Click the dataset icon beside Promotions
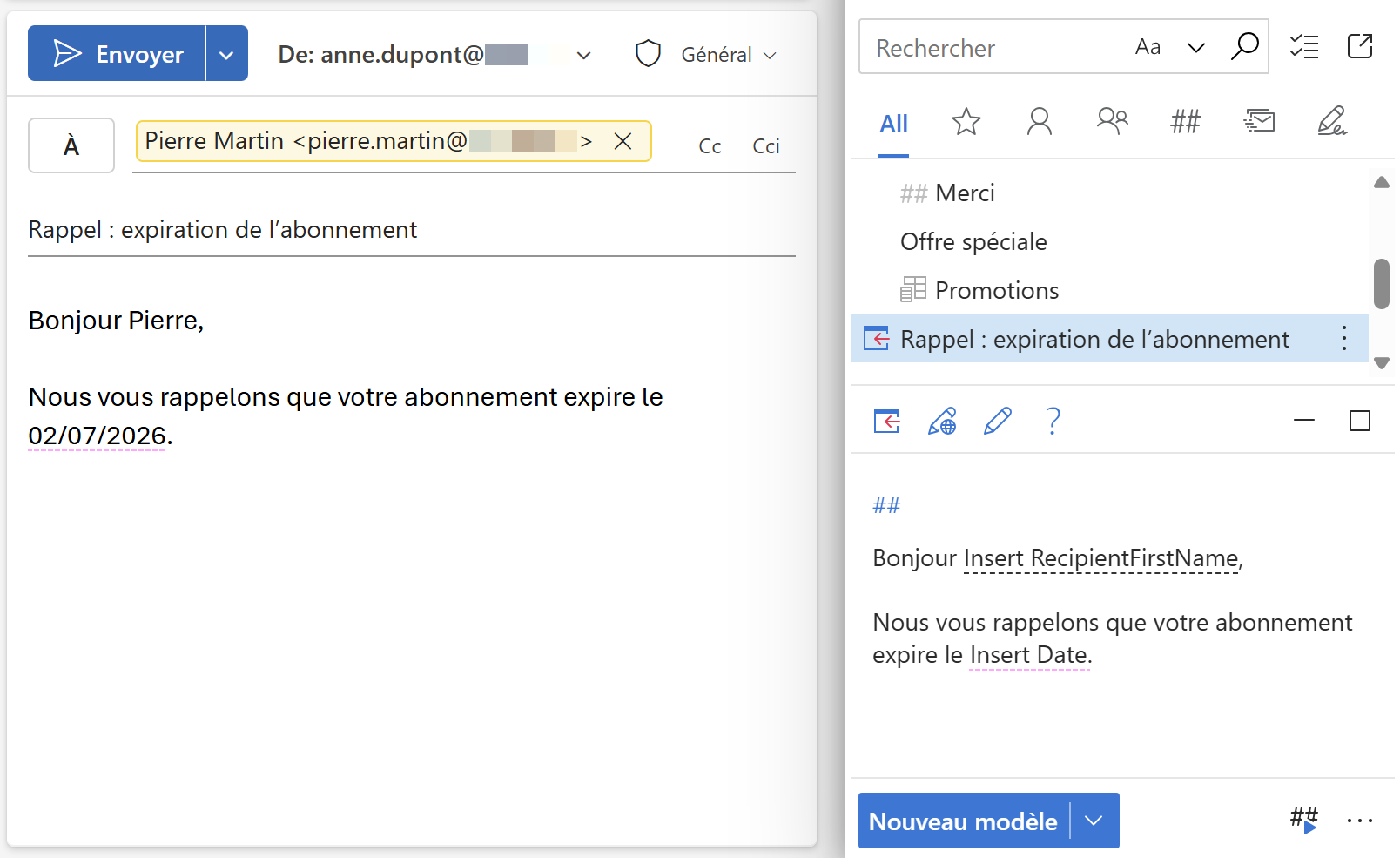This screenshot has width=1400, height=858. point(913,289)
